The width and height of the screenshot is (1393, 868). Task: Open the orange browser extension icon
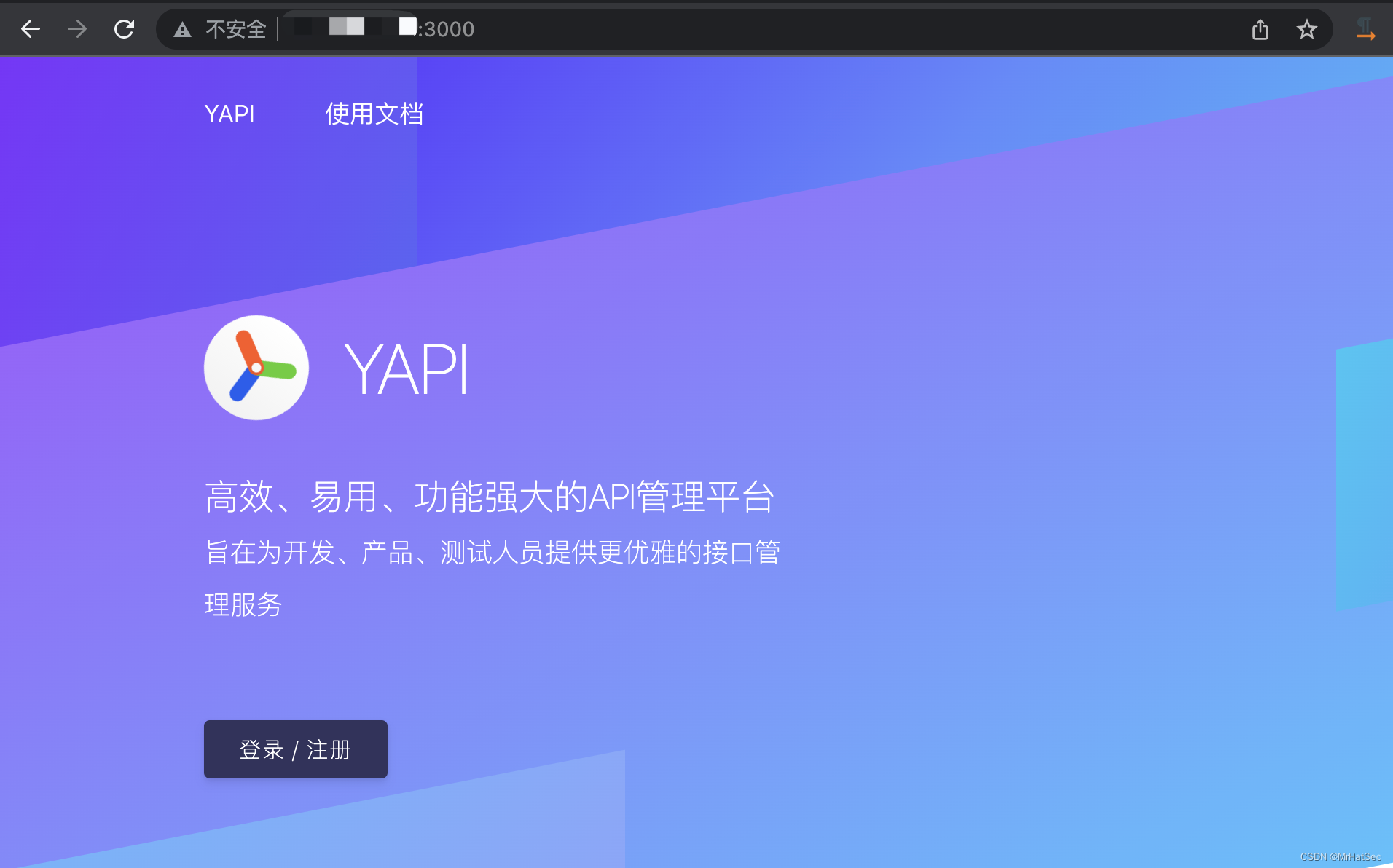coord(1365,28)
